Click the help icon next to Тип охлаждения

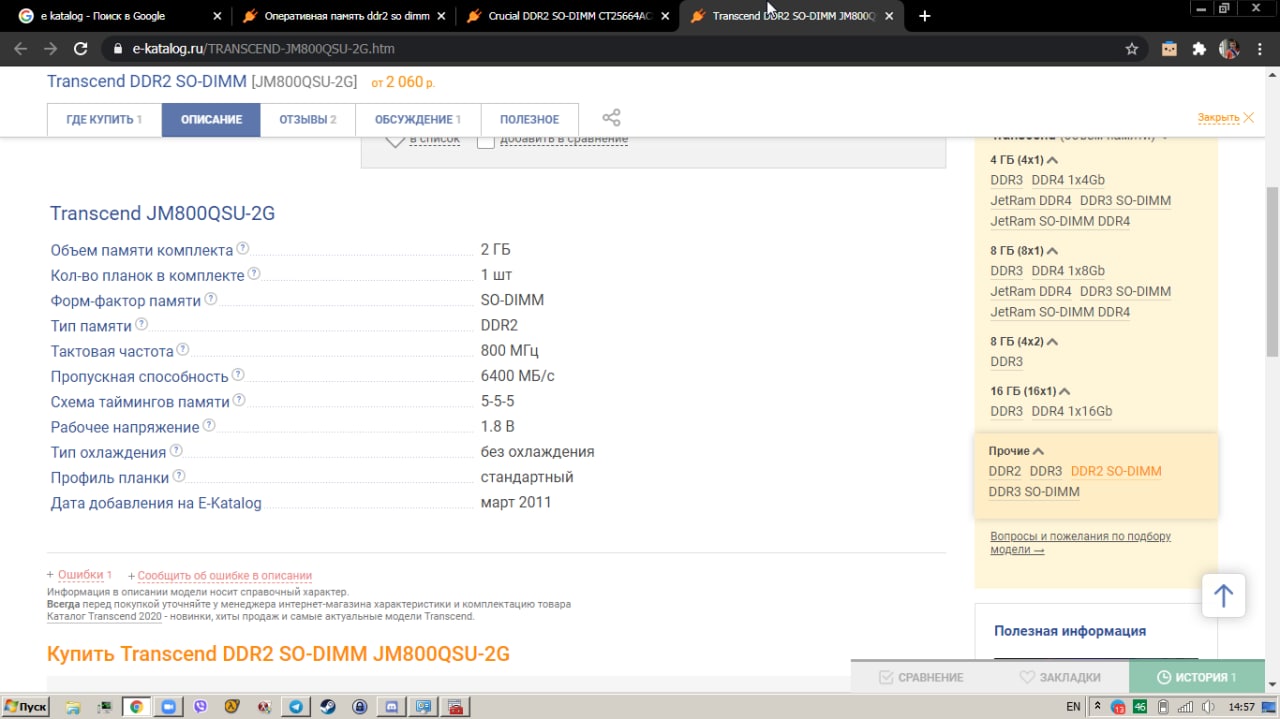coord(175,451)
